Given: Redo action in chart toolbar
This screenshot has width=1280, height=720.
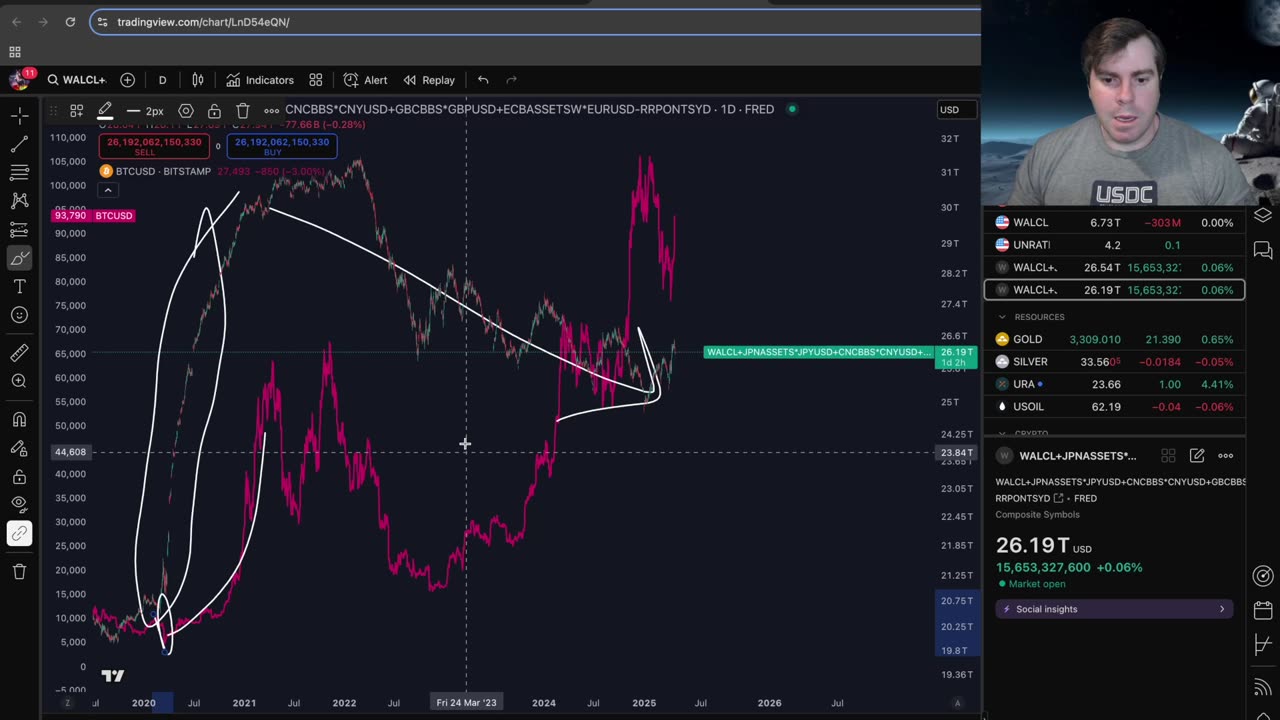Looking at the screenshot, I should (x=512, y=80).
